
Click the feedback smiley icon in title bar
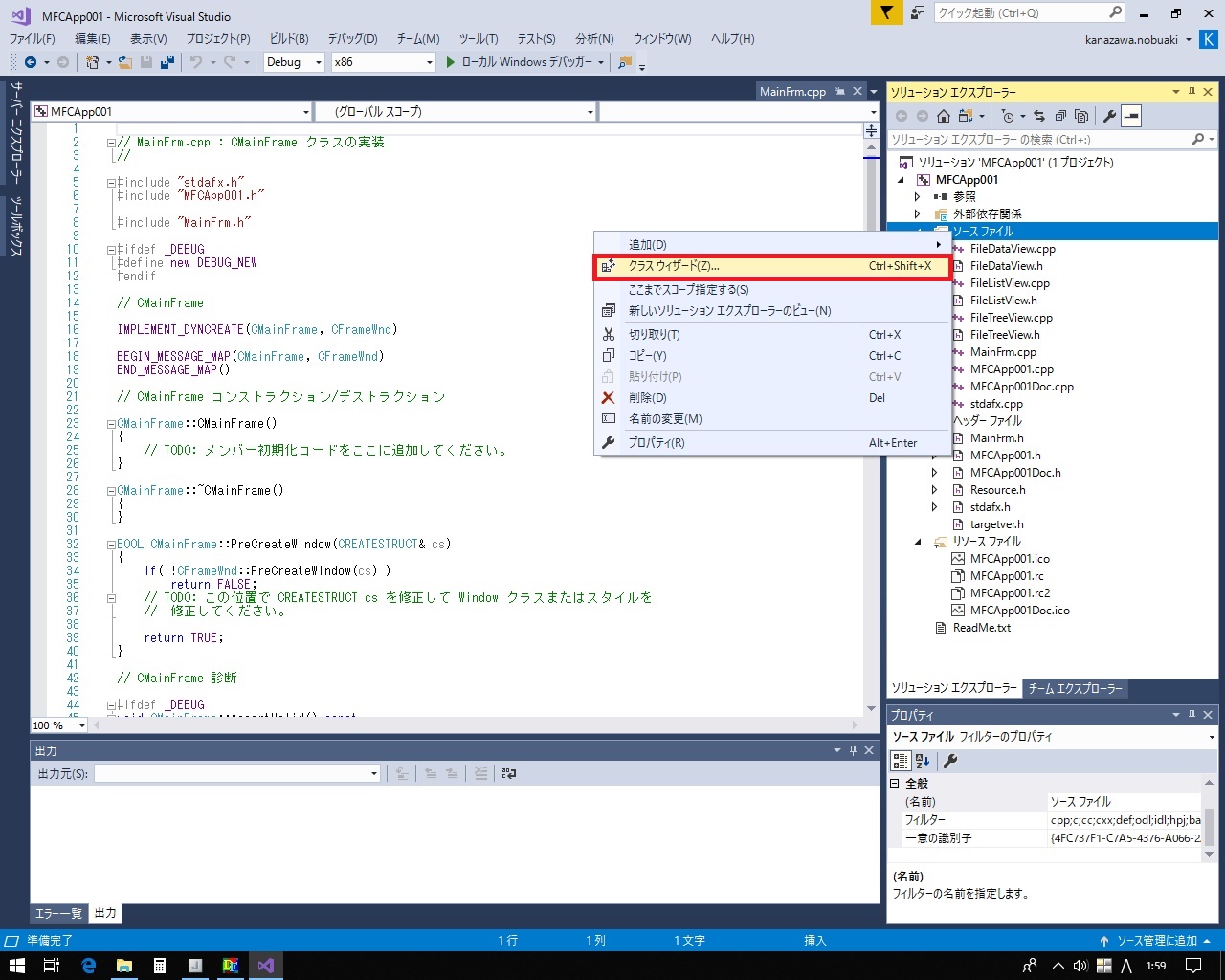pos(918,12)
